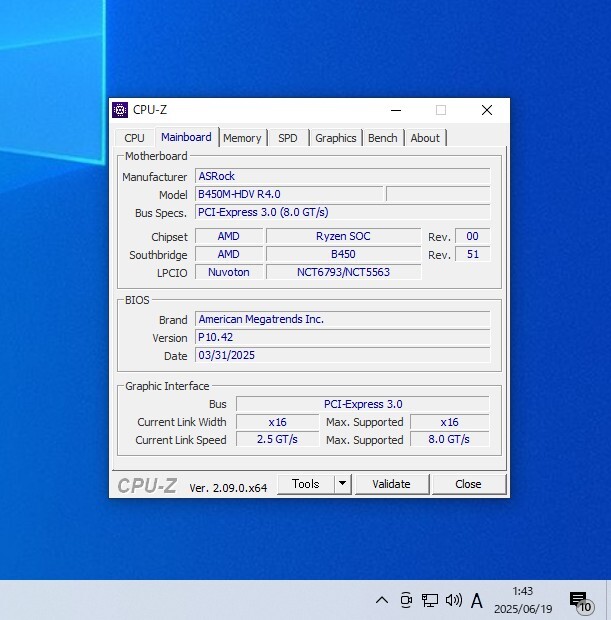Click the CPU-Z app icon in title bar
Screen dimensions: 611x620
click(x=120, y=110)
